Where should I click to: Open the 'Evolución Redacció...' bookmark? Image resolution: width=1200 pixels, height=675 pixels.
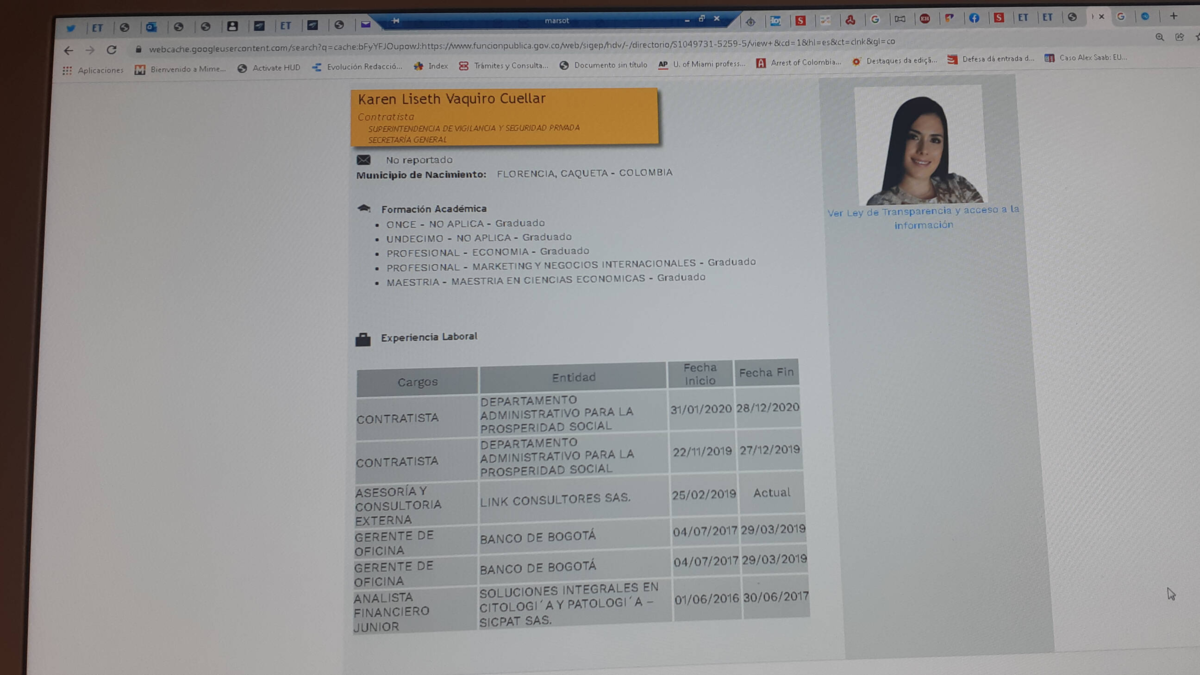357,67
